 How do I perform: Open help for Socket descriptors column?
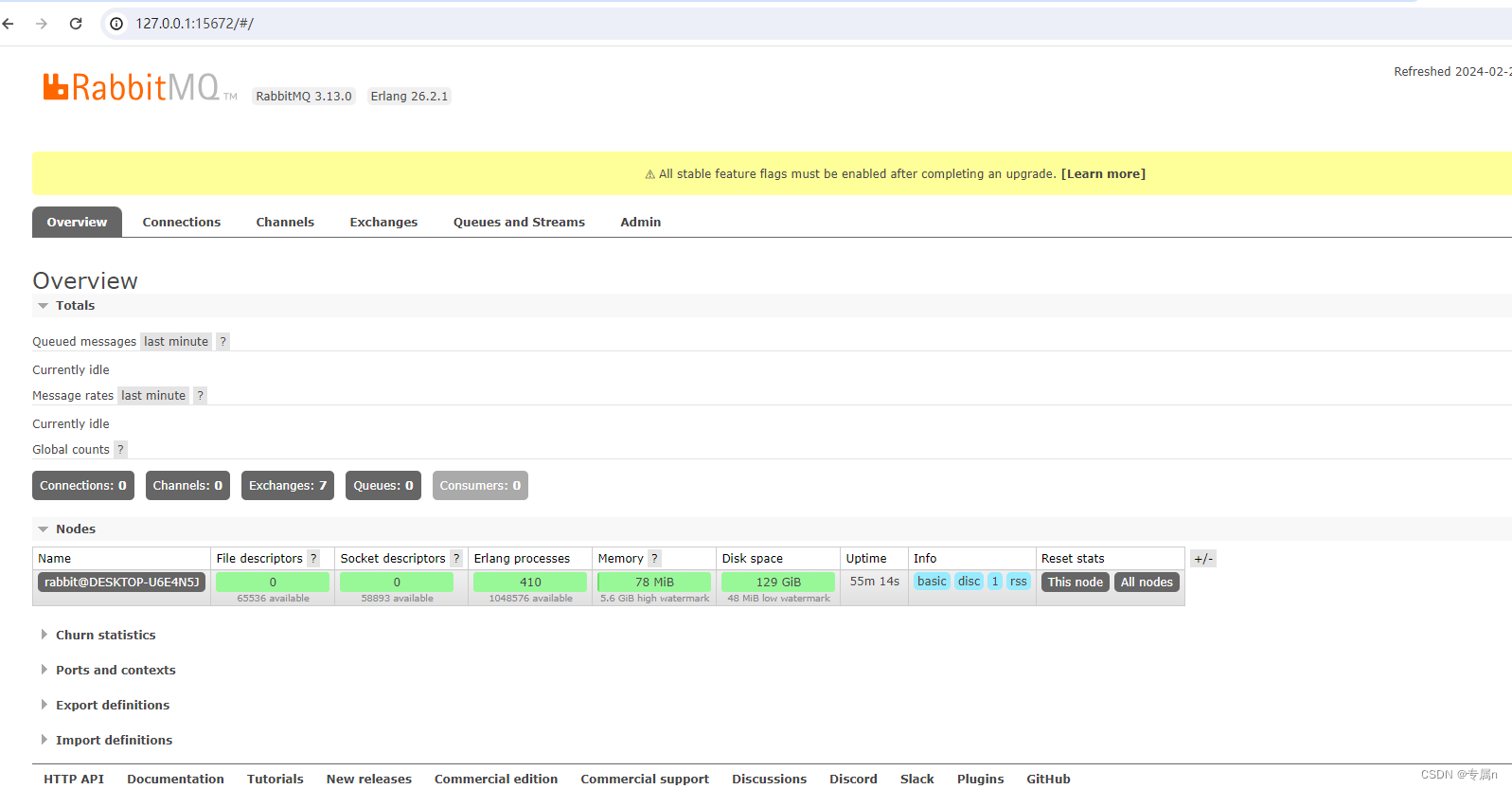(456, 559)
